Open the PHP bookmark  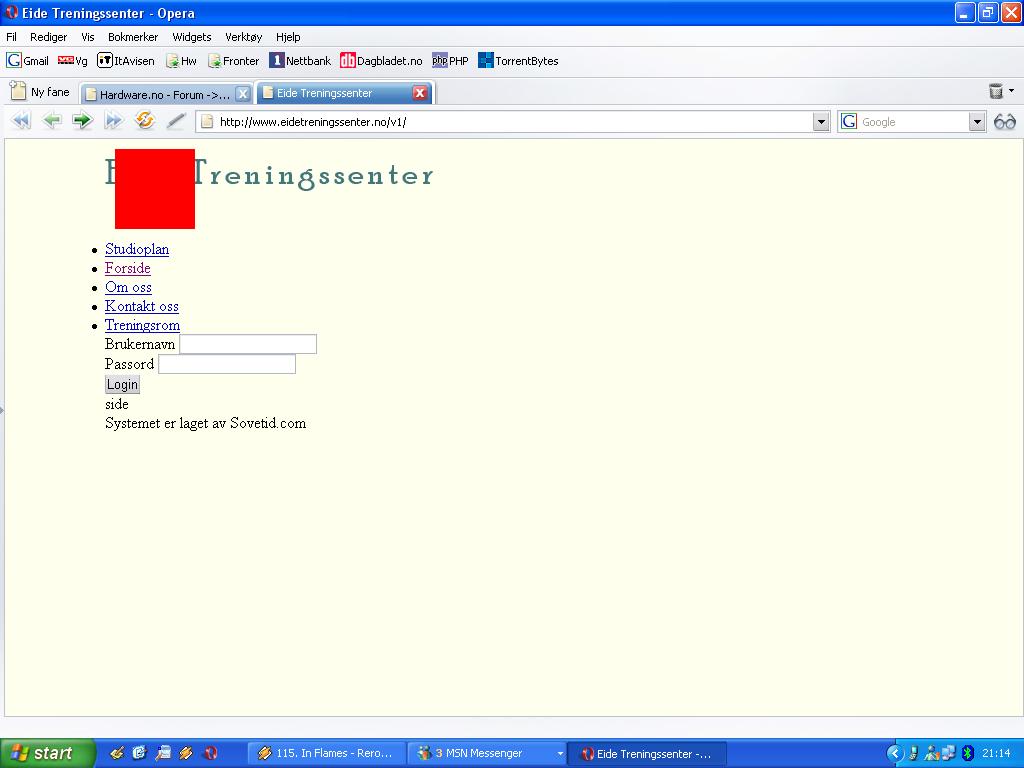pos(451,61)
